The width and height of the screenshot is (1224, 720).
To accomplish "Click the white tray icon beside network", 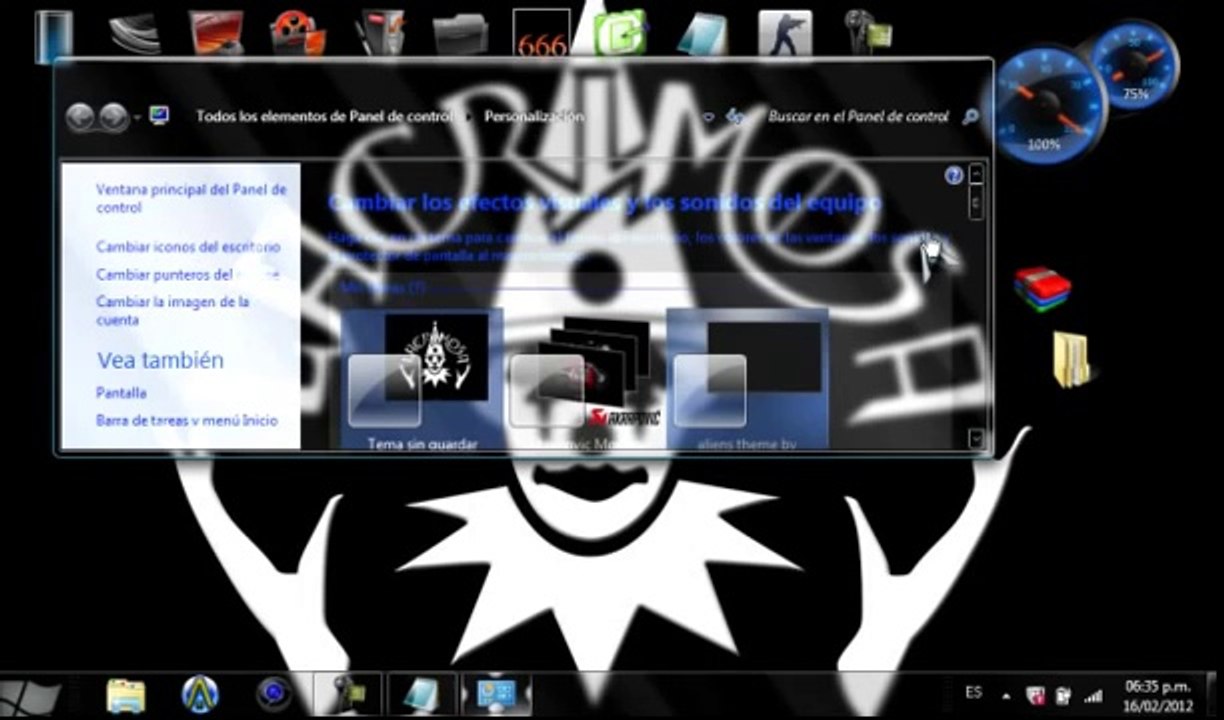I will (1064, 696).
